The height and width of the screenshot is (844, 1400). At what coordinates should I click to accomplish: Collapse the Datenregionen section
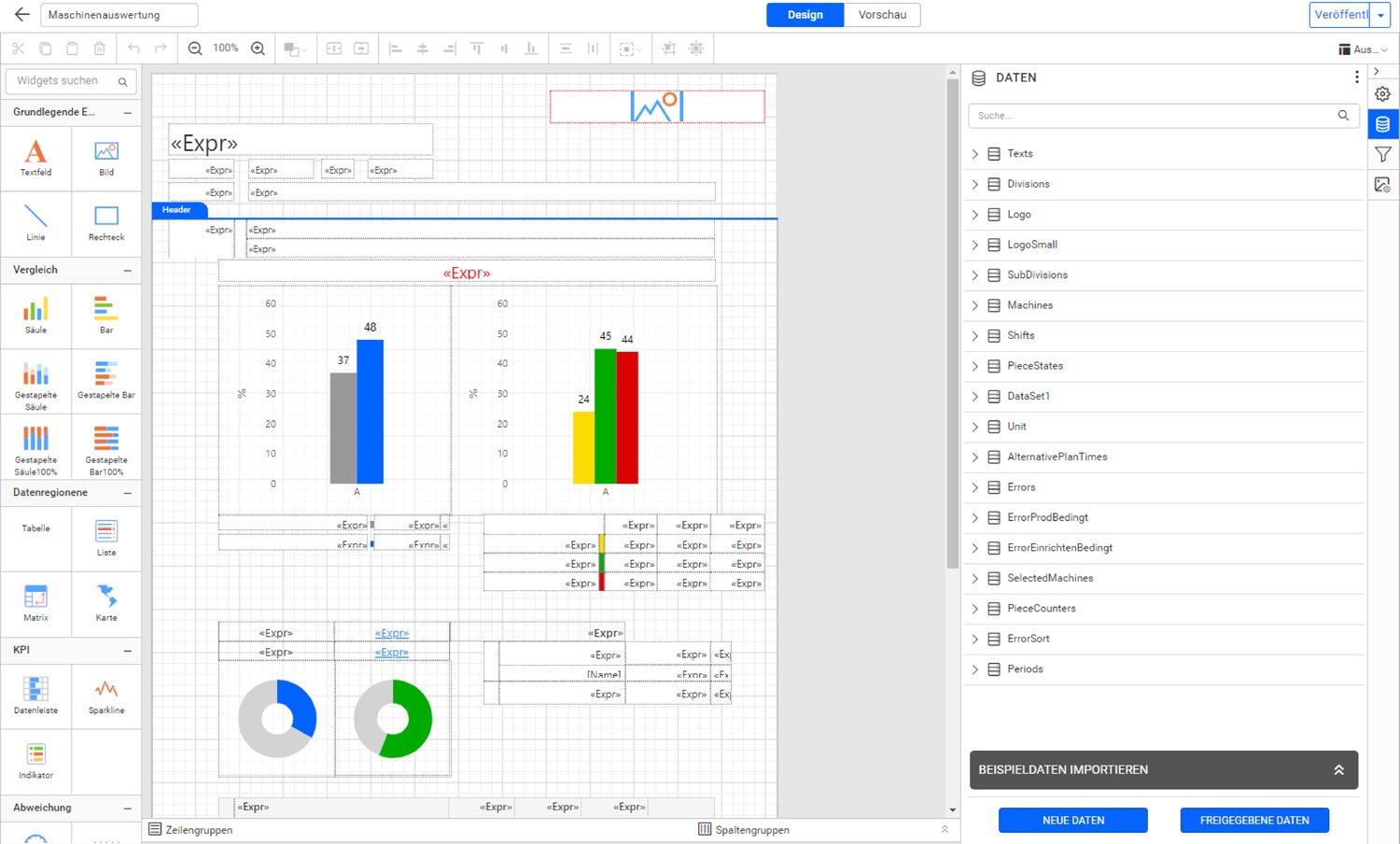128,493
